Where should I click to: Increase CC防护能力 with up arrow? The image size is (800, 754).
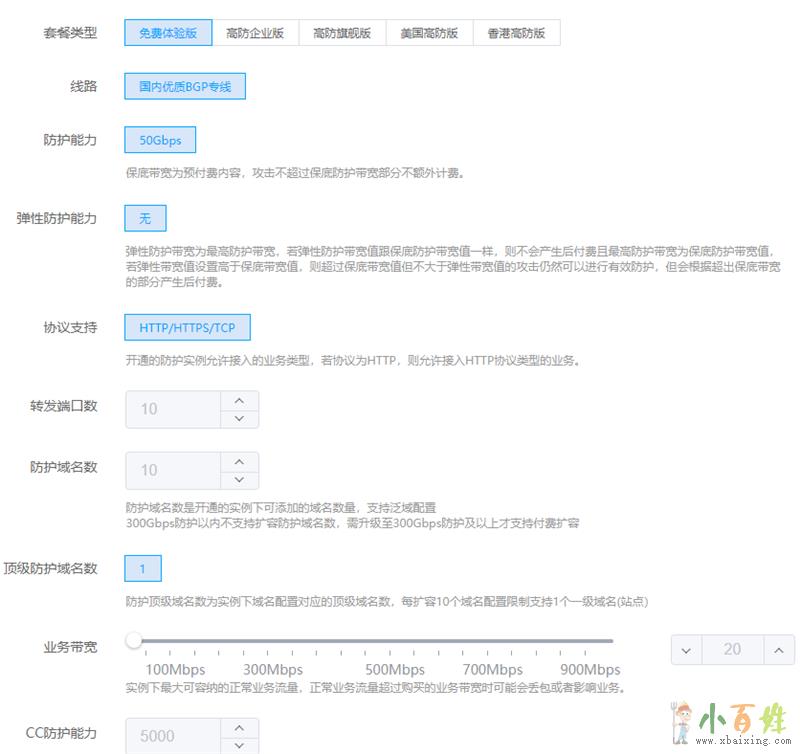pos(239,727)
